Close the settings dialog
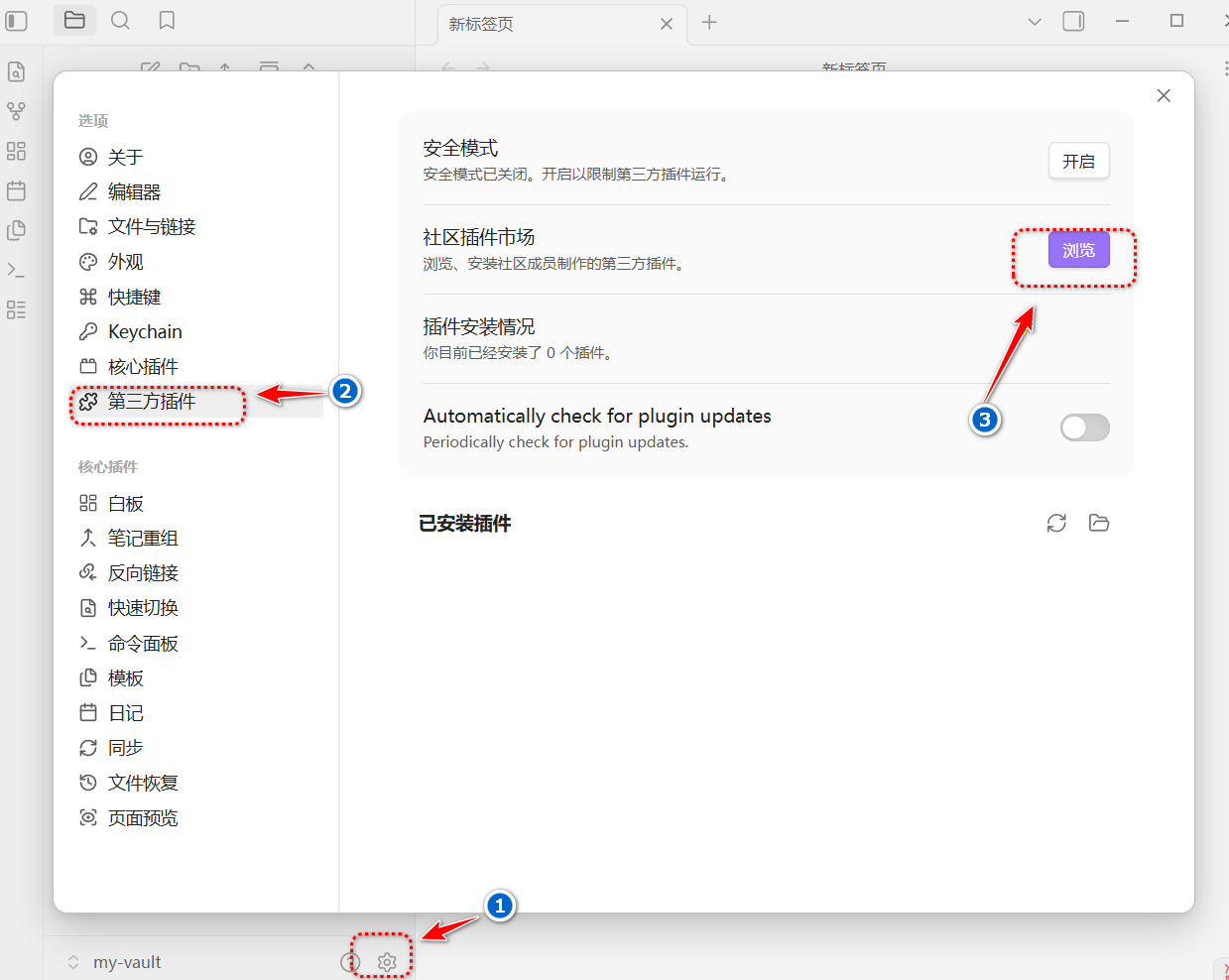The image size is (1229, 980). pyautogui.click(x=1164, y=95)
